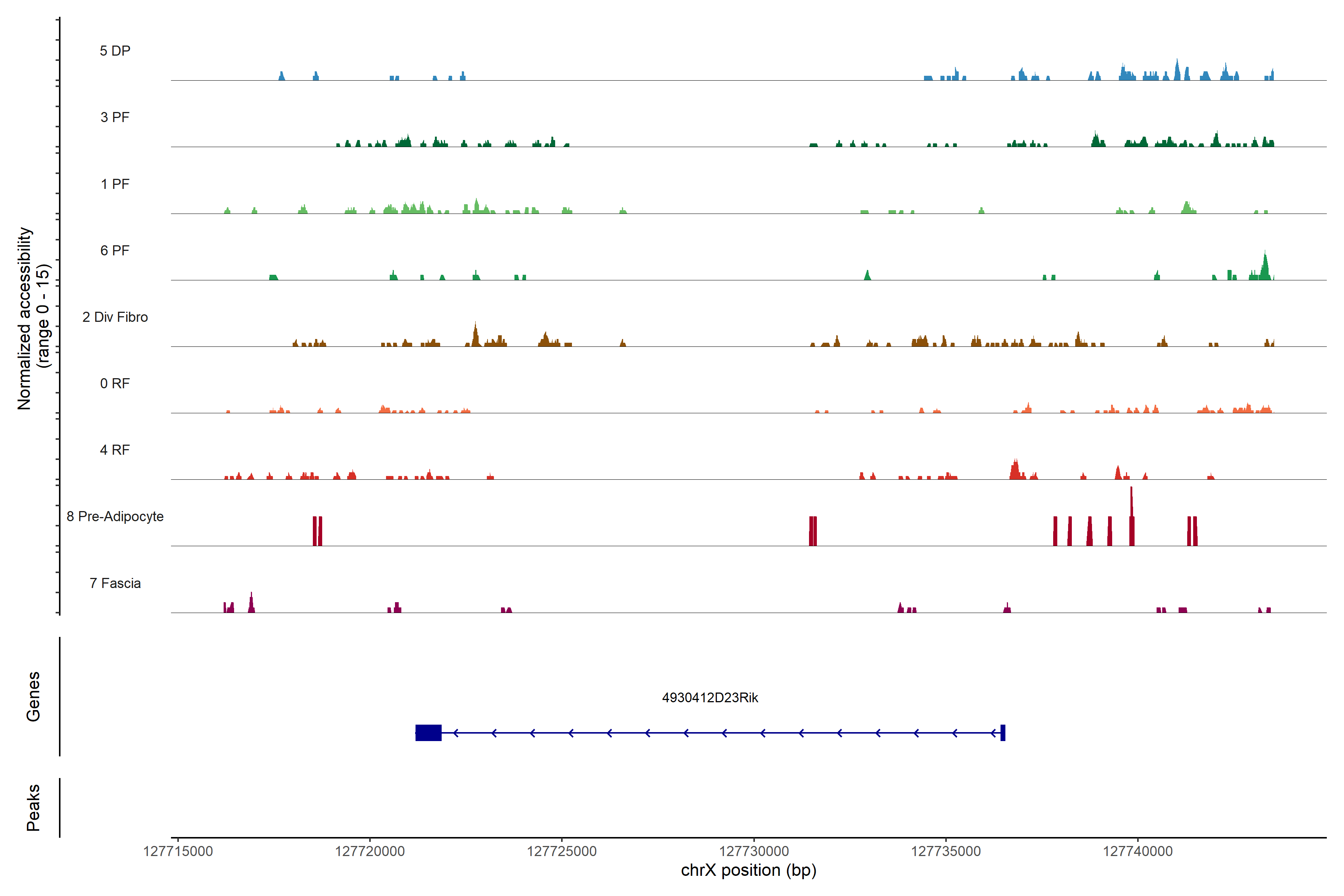Click the 1 PF track label

tap(115, 184)
